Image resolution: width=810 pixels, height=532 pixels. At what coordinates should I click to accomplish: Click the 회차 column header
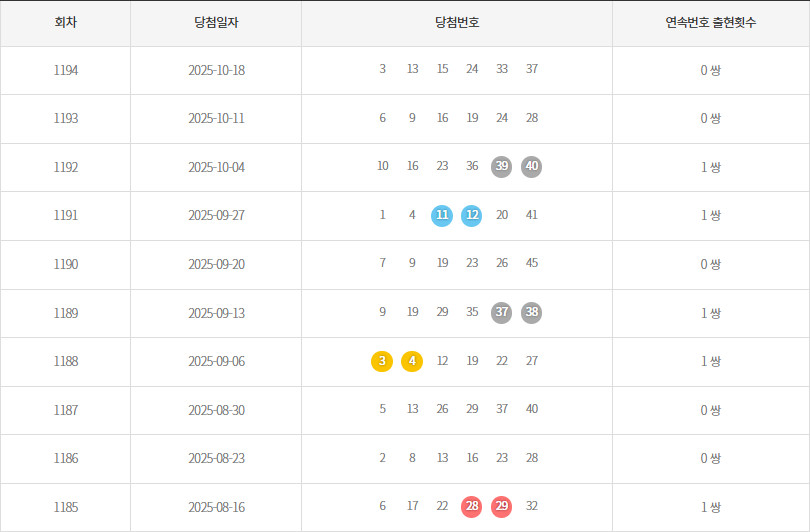pos(65,22)
